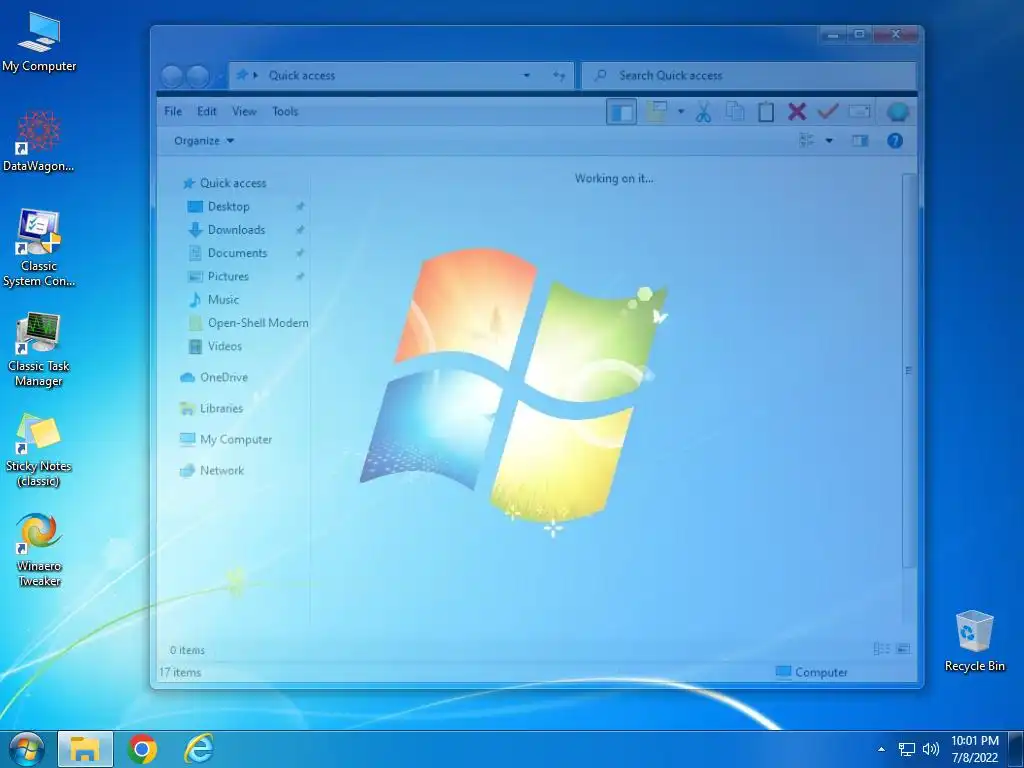Screen dimensions: 1024x768
Task: Click the change view layout icon
Action: (x=807, y=140)
